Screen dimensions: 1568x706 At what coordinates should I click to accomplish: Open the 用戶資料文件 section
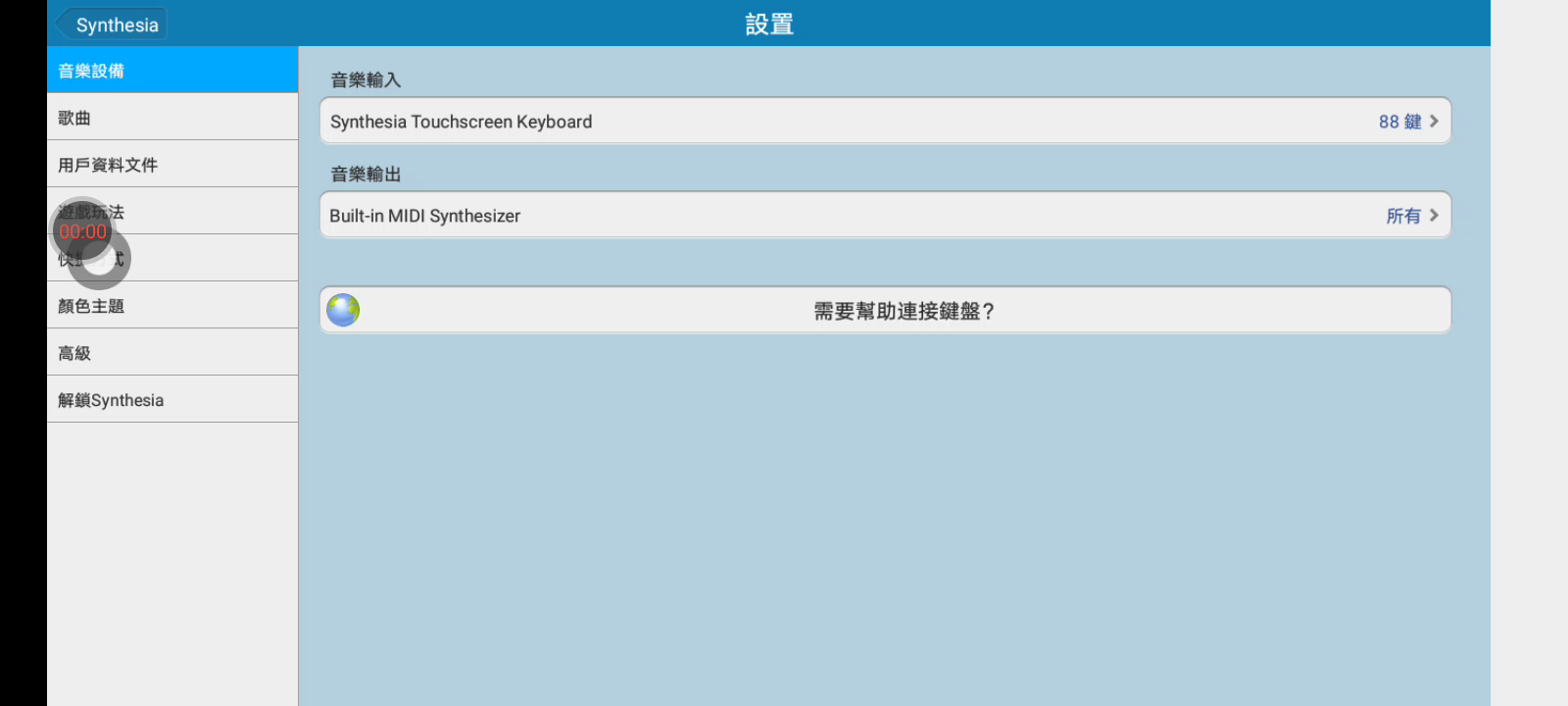click(172, 165)
